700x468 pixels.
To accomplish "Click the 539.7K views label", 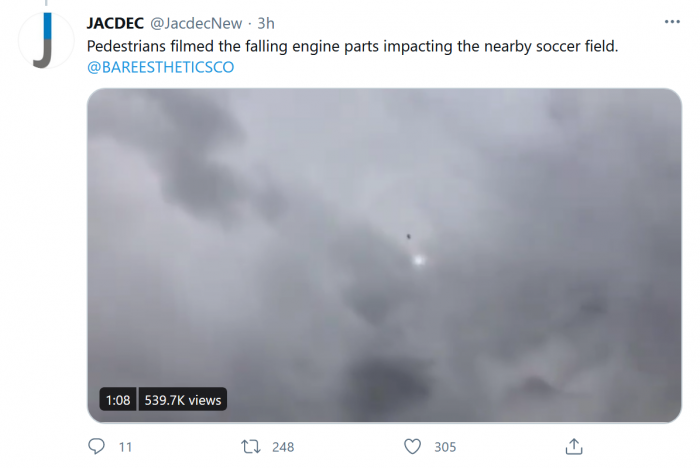I will click(180, 400).
